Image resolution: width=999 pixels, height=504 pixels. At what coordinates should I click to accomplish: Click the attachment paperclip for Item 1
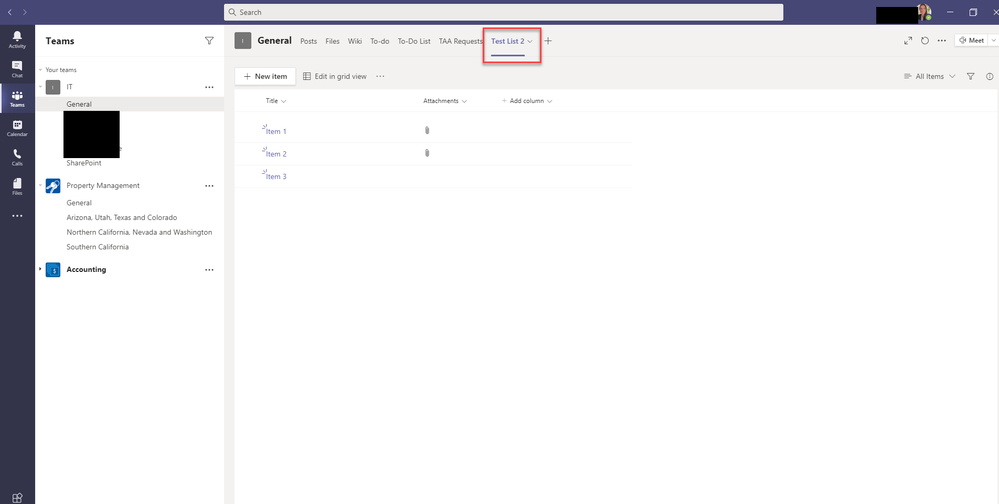pos(427,130)
